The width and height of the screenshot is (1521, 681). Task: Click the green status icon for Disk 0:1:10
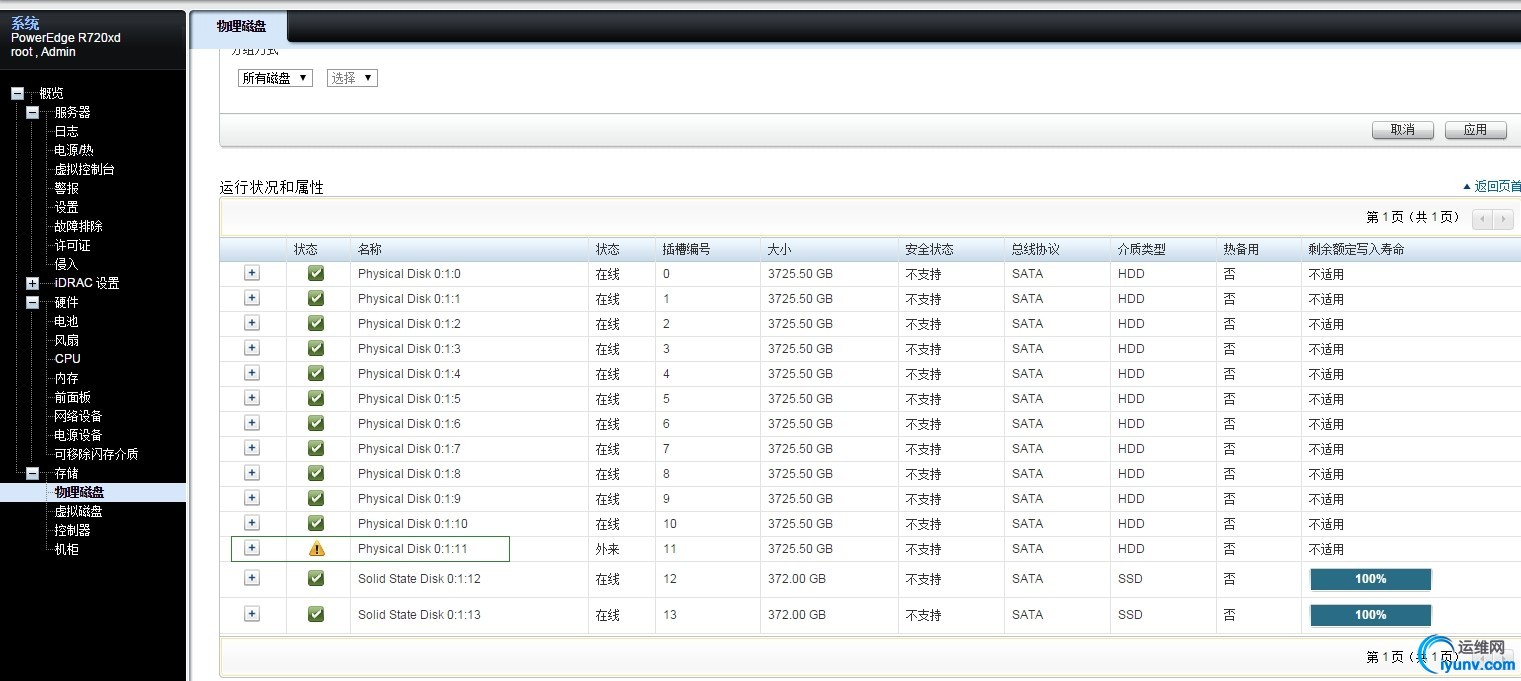(316, 523)
